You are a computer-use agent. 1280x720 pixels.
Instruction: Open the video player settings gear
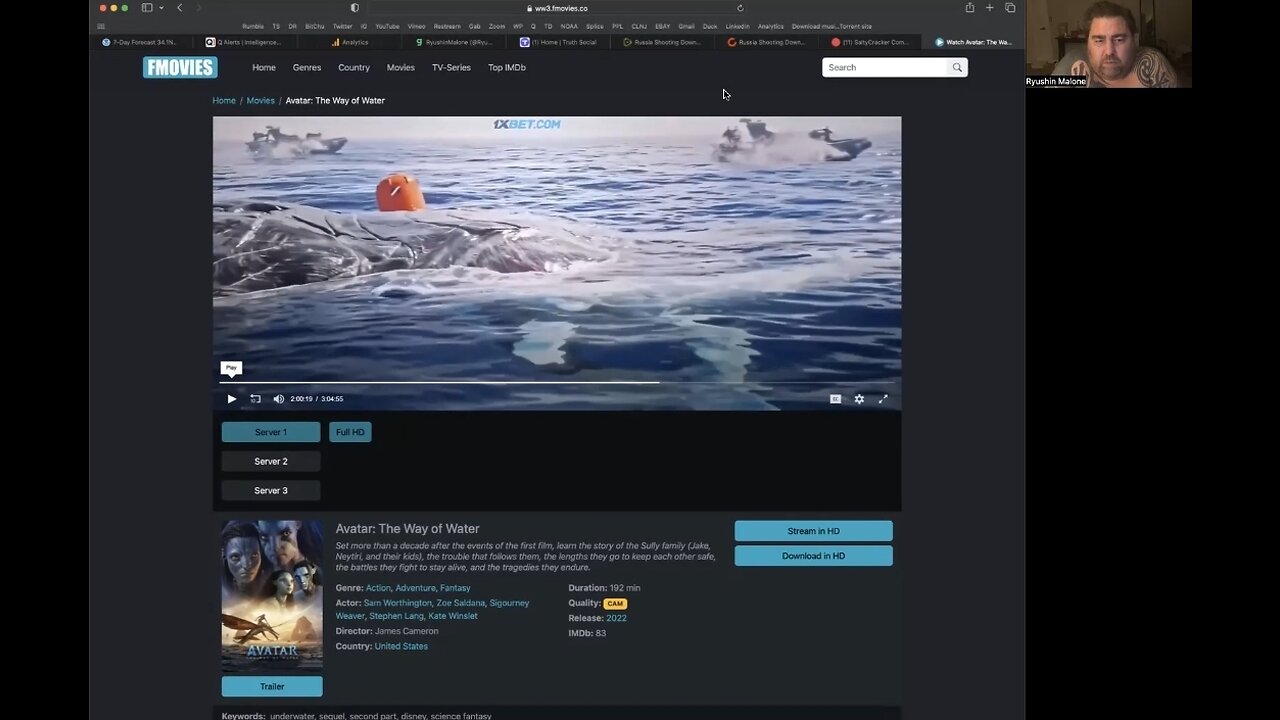[859, 399]
